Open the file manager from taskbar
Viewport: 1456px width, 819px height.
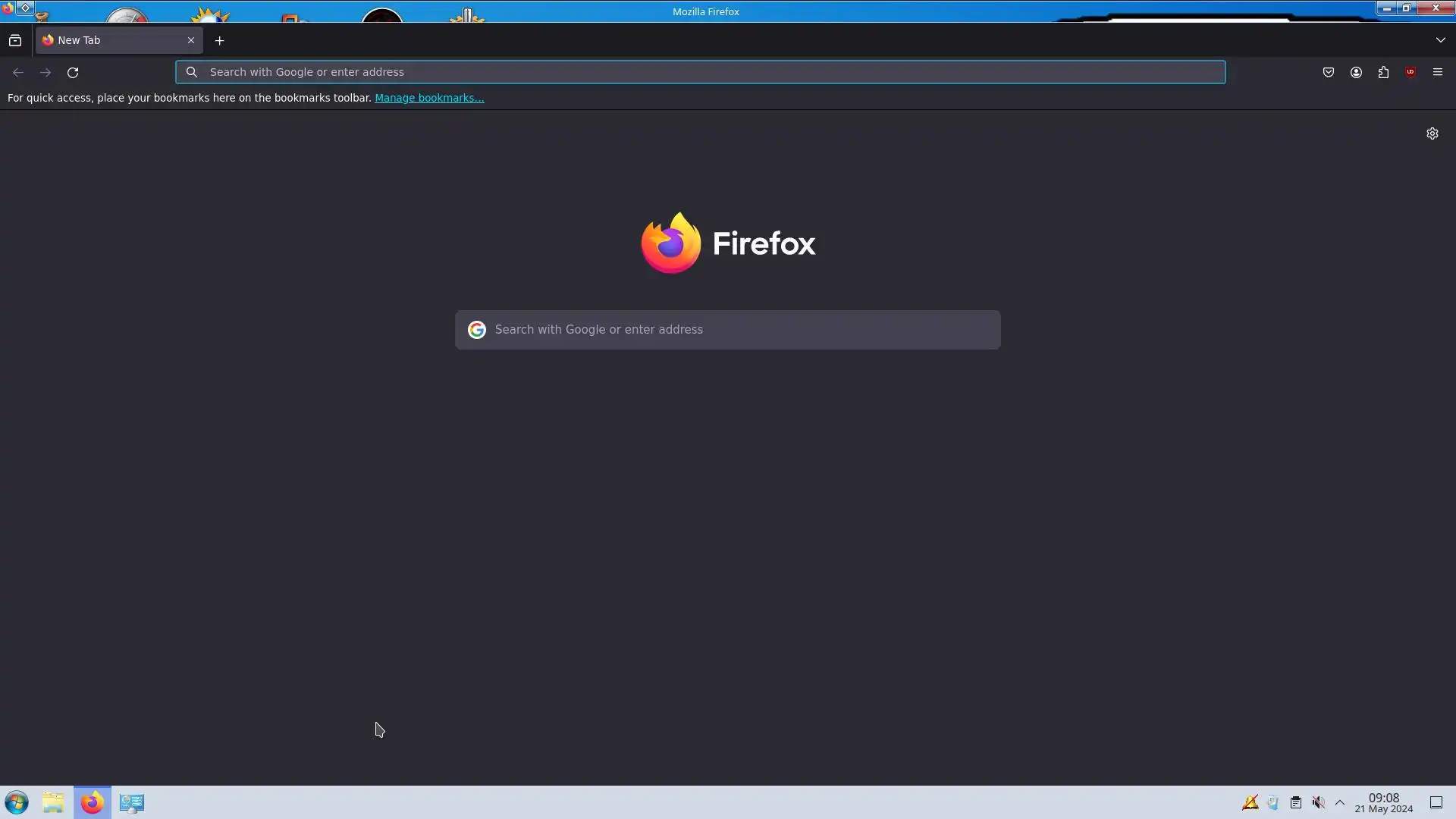[x=53, y=802]
